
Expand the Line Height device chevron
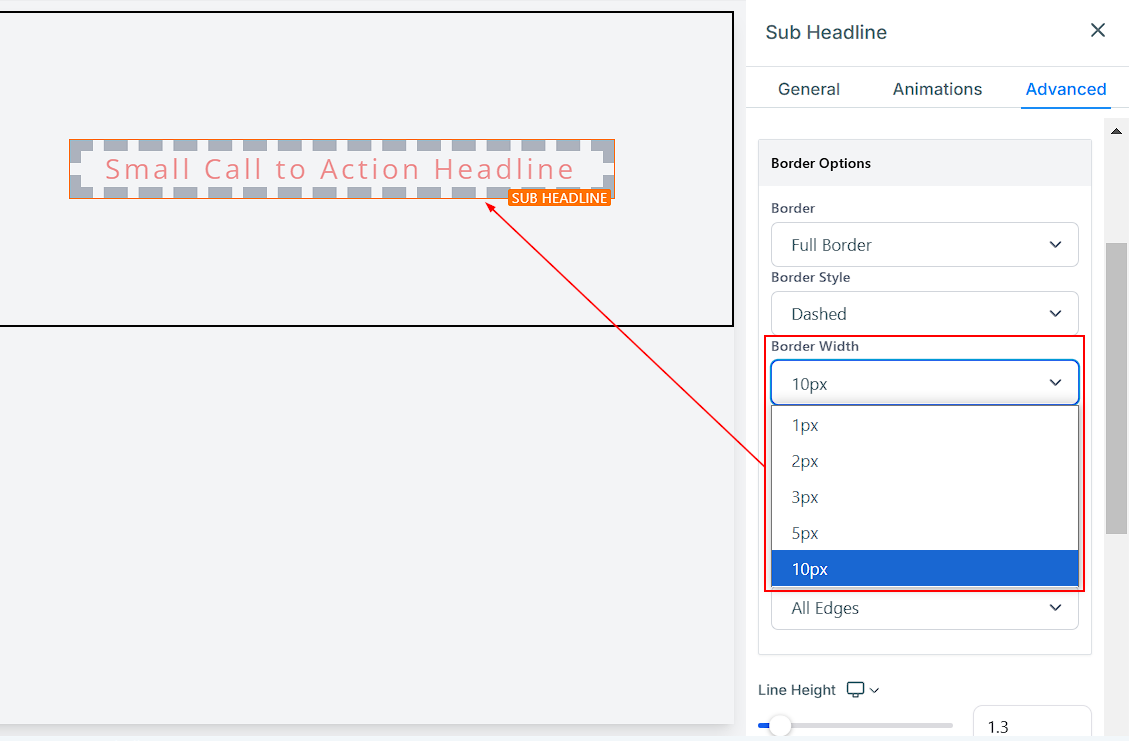pos(874,691)
